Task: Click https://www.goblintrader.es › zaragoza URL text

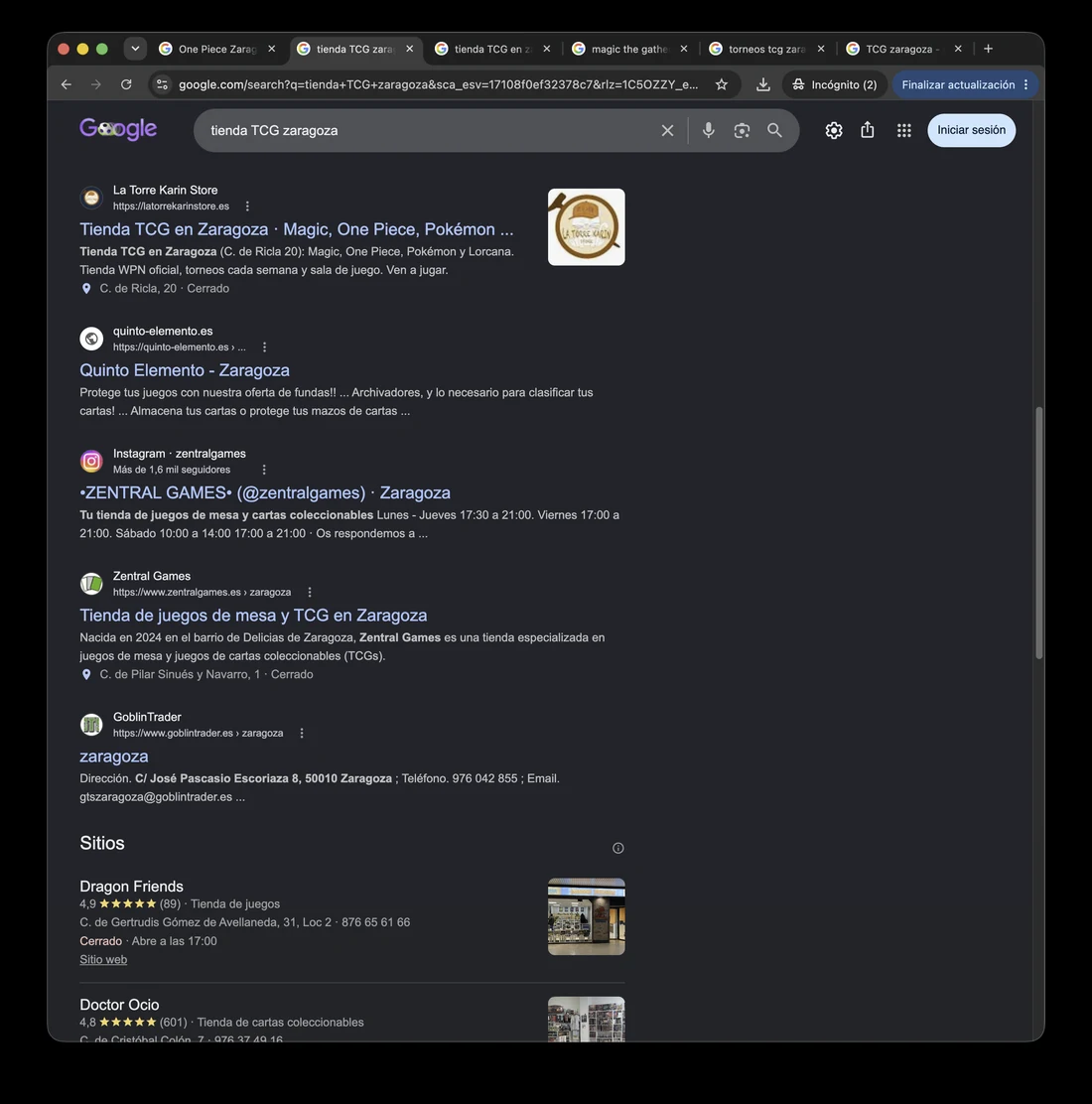Action: point(198,733)
